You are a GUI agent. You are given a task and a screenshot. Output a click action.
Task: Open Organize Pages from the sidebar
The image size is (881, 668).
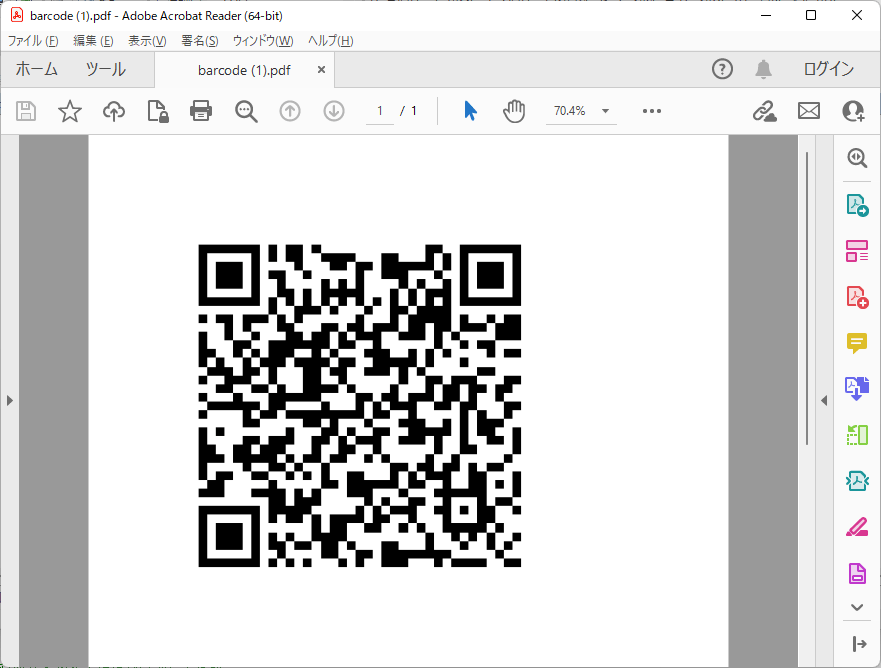pyautogui.click(x=857, y=251)
